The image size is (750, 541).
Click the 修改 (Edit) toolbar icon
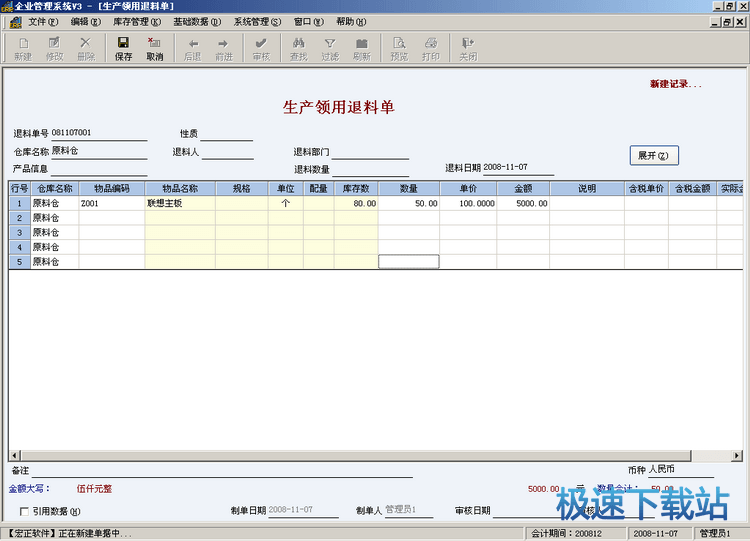click(54, 48)
